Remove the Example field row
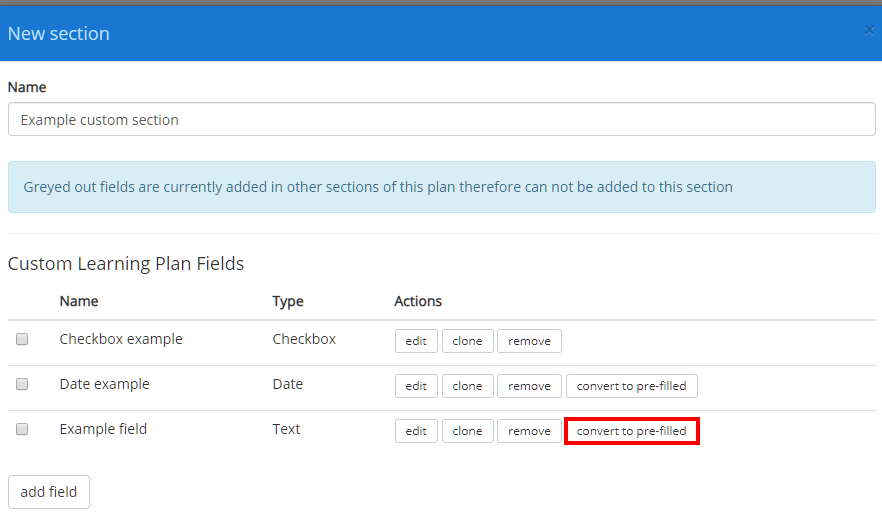This screenshot has height=529, width=882. [x=529, y=431]
